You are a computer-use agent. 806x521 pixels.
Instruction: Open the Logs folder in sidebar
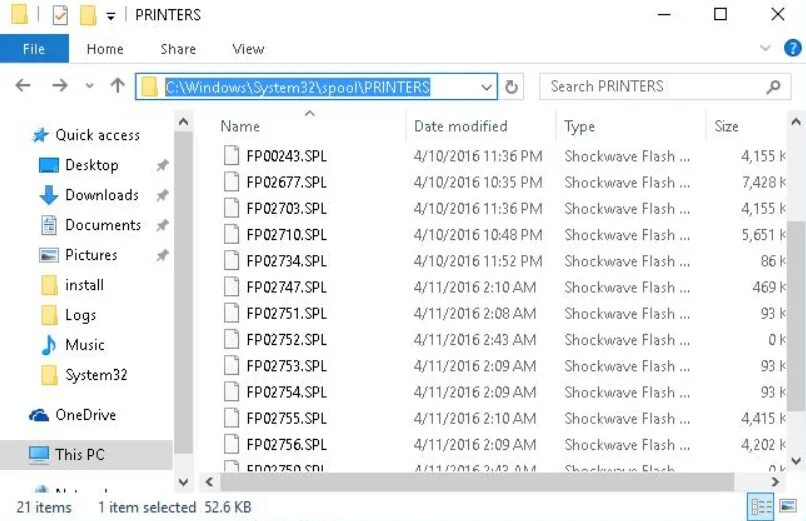pos(80,314)
